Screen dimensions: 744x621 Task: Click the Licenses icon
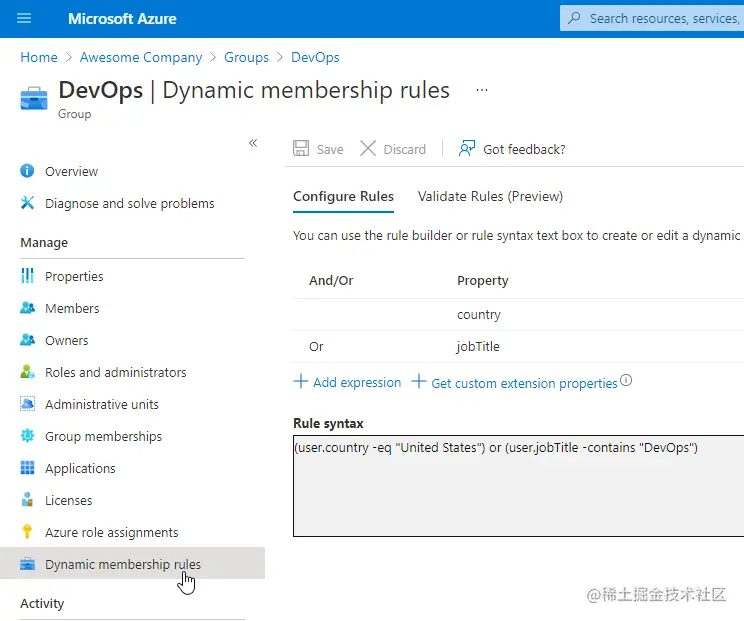coord(27,500)
